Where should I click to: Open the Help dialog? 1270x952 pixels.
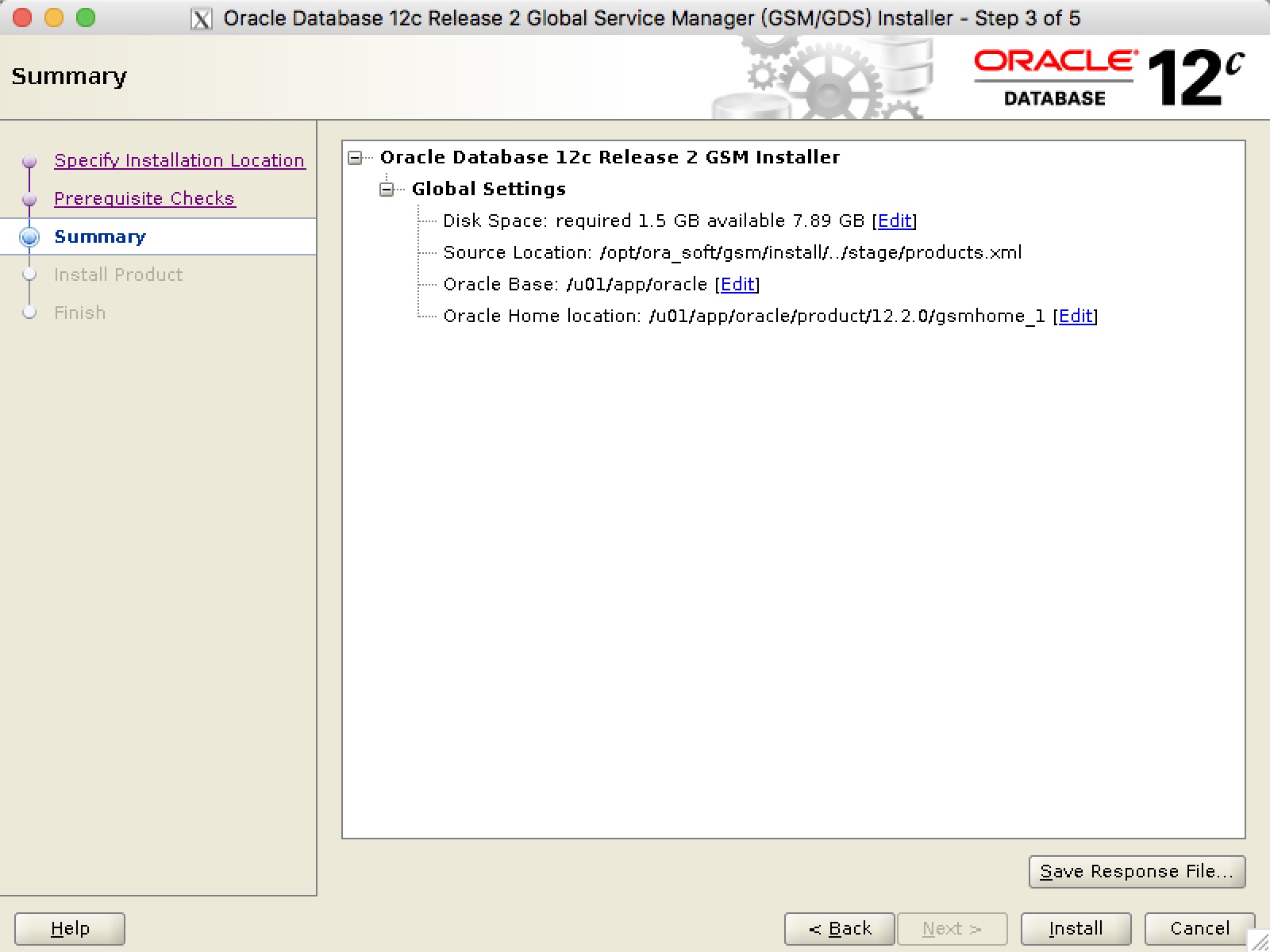point(70,928)
